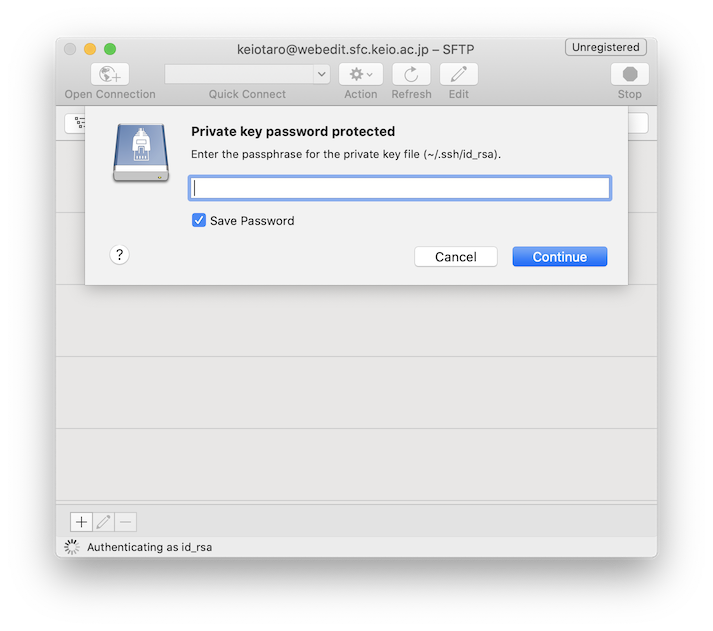
Task: Click the activity spinner in status bar
Action: (x=71, y=547)
